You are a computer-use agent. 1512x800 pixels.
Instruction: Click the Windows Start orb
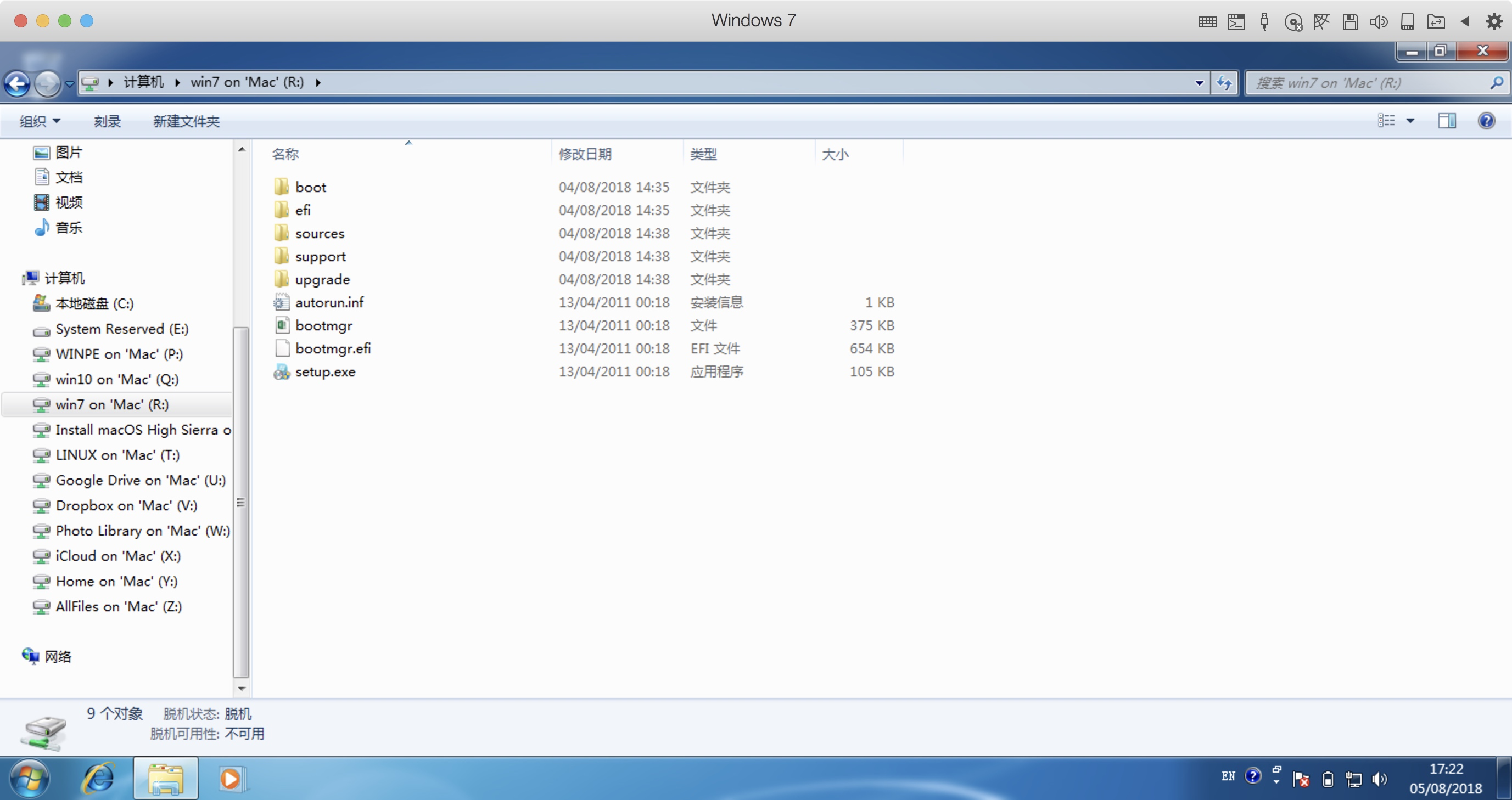pos(29,778)
